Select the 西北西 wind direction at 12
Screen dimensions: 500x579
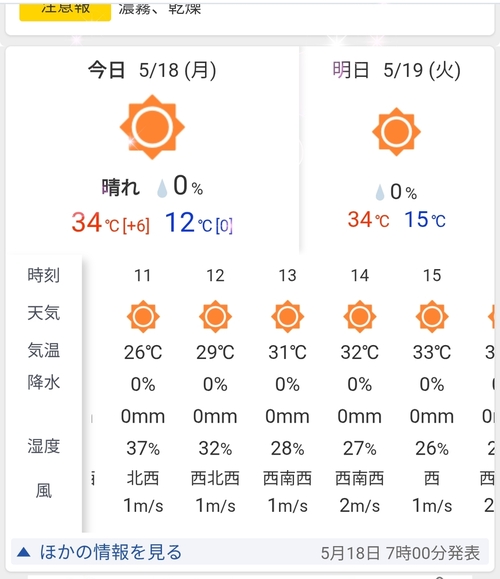point(215,478)
